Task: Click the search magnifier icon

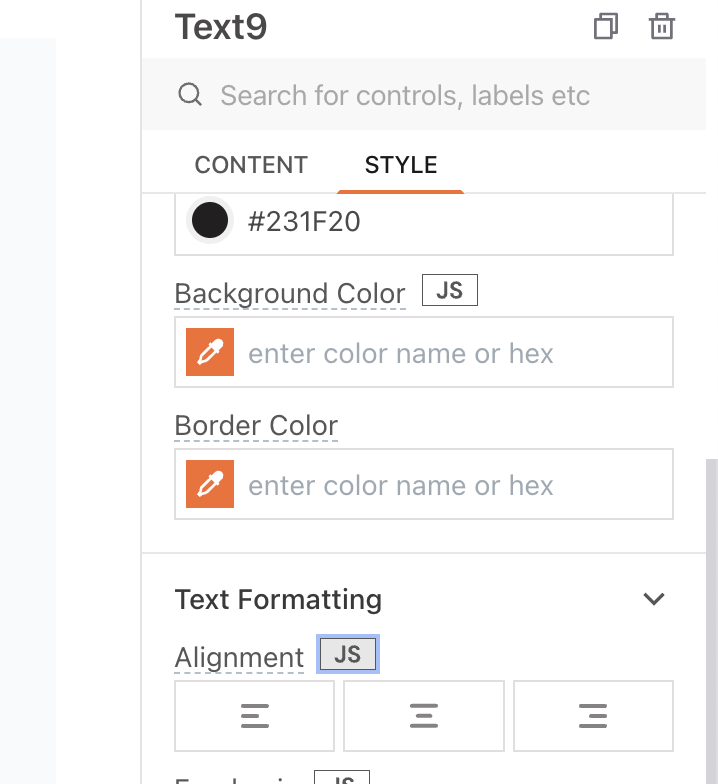Action: pyautogui.click(x=189, y=95)
